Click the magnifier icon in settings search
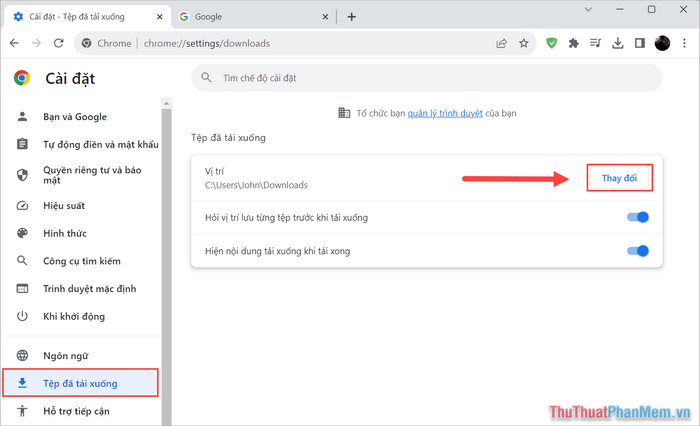700x426 pixels. (x=206, y=78)
